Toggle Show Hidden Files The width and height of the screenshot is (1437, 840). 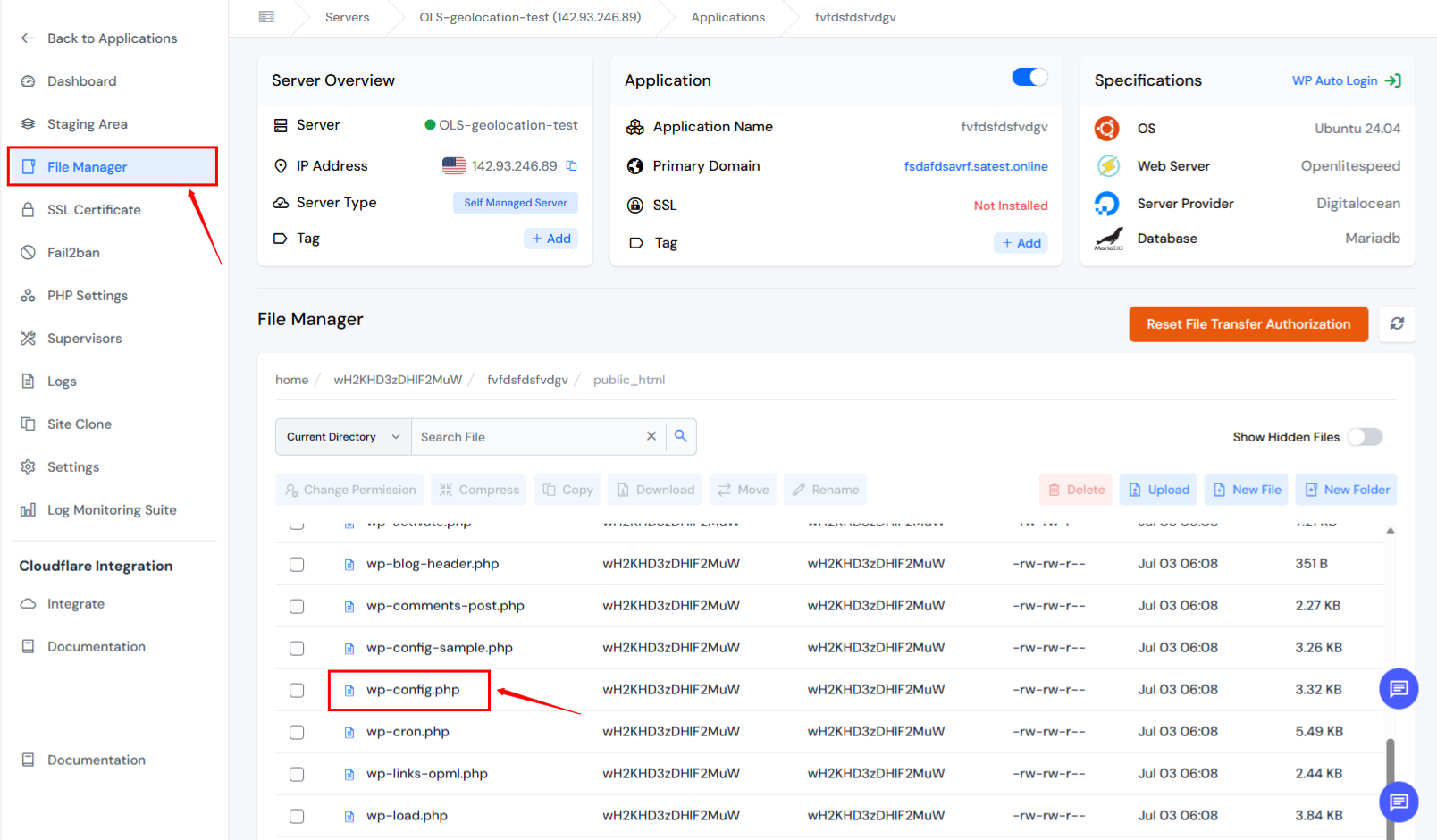[x=1365, y=436]
